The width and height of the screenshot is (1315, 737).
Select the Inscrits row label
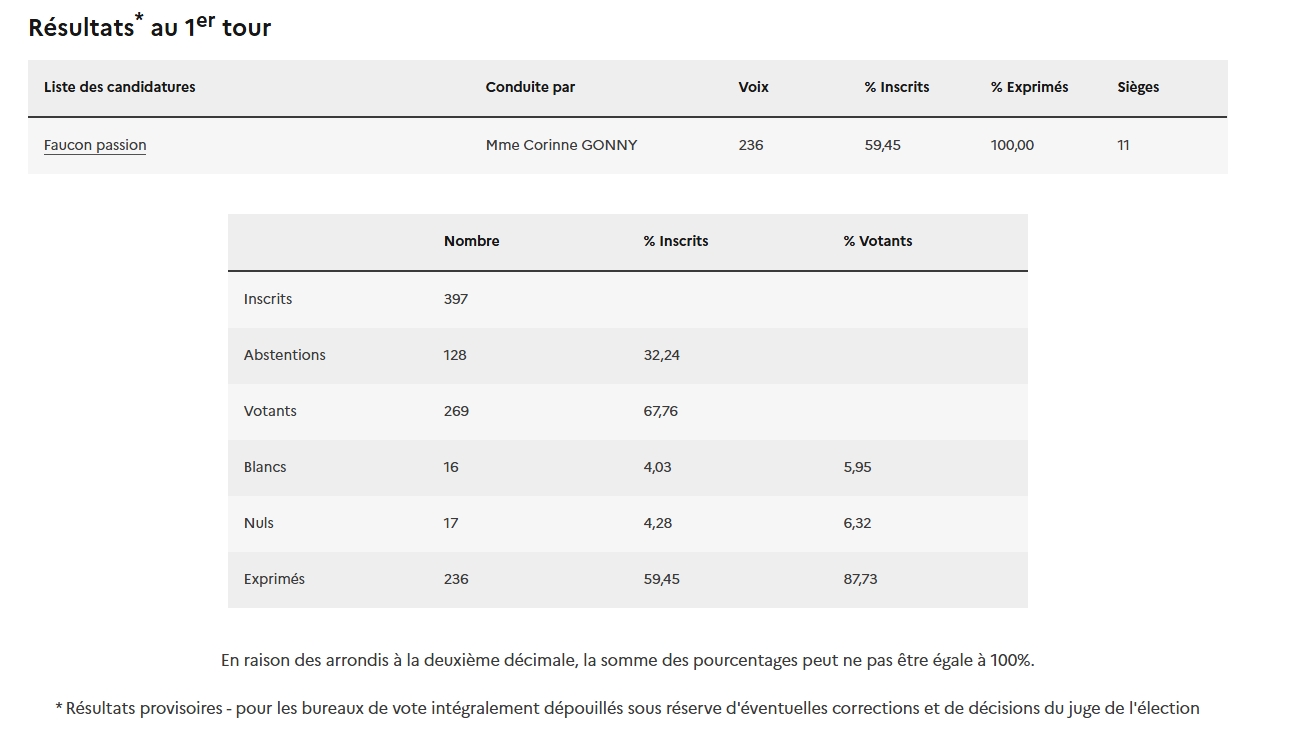coord(268,299)
